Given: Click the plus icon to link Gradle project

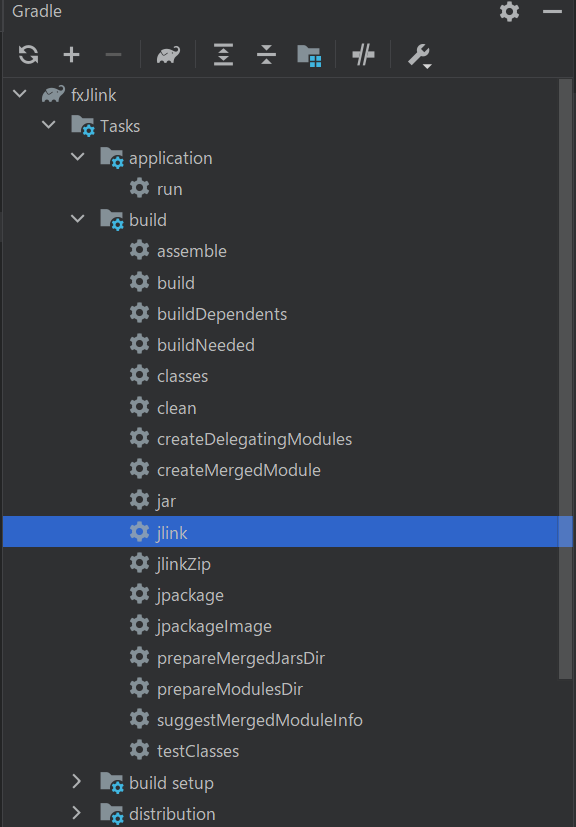Looking at the screenshot, I should 71,54.
